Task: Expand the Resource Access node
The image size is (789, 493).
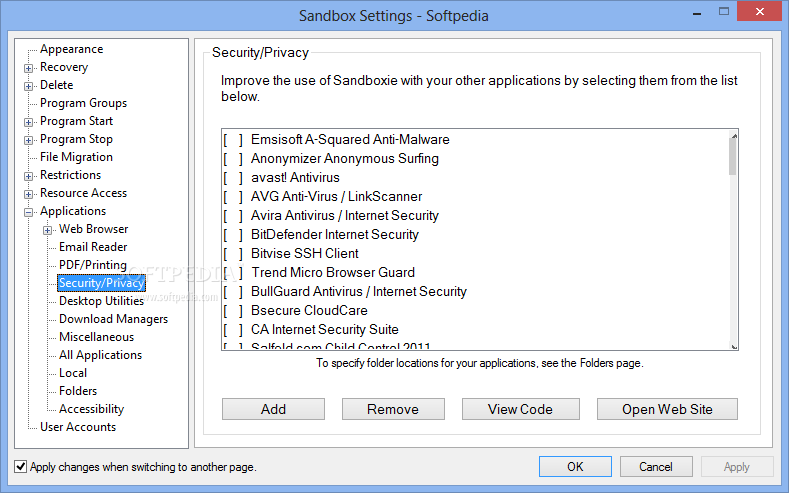Action: click(29, 194)
